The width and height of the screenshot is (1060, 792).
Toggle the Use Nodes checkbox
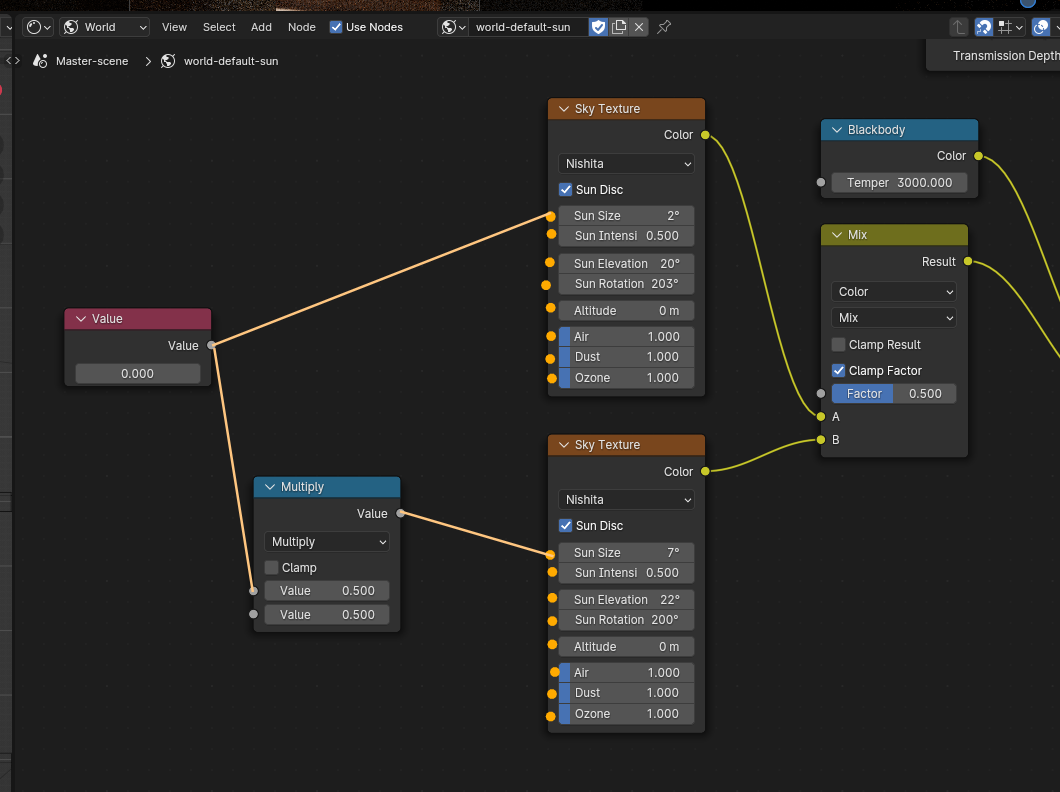pyautogui.click(x=336, y=27)
